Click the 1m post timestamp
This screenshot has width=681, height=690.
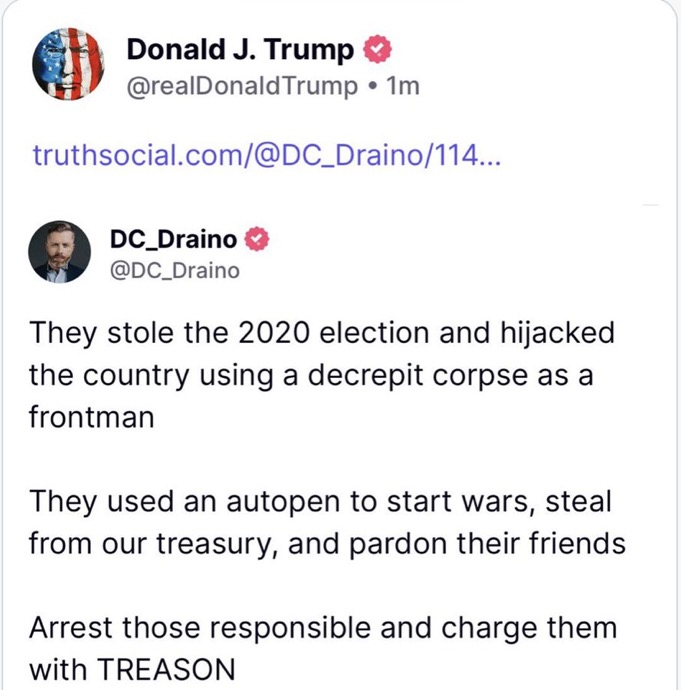point(403,86)
